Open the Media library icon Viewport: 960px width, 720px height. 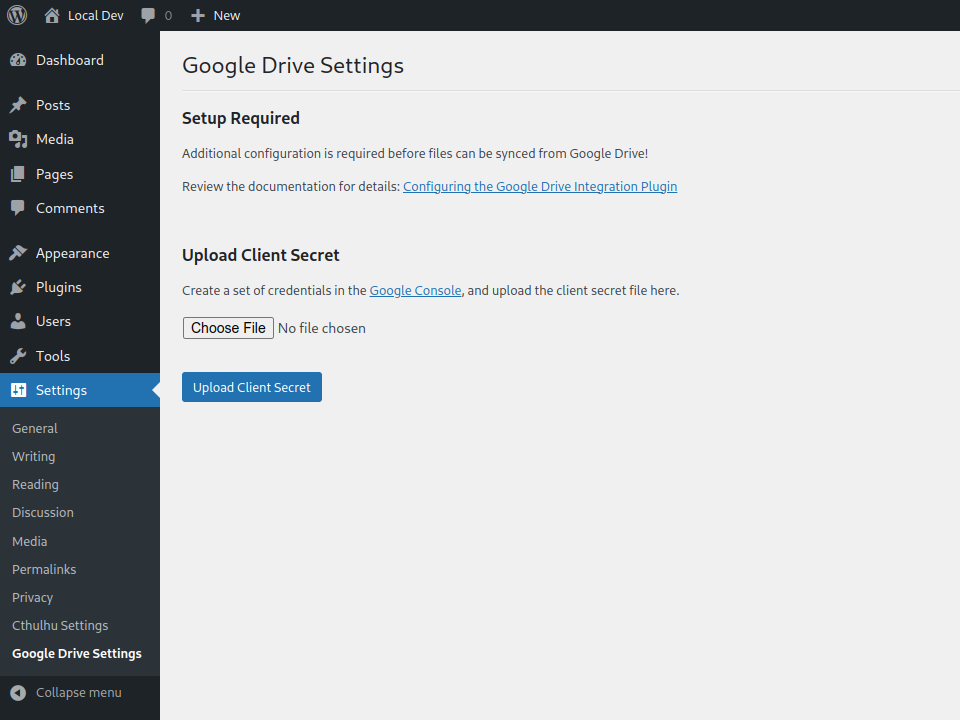point(20,139)
